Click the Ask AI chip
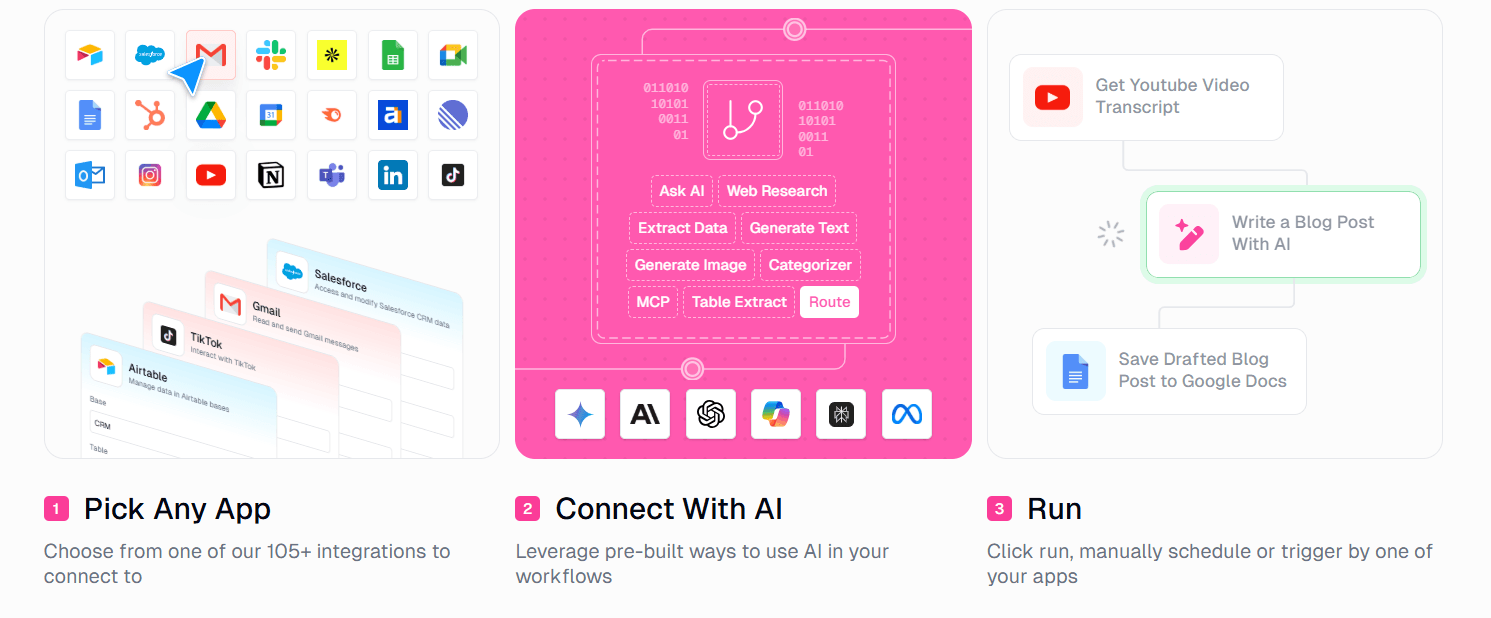Screen dimensions: 1491x618 [682, 191]
